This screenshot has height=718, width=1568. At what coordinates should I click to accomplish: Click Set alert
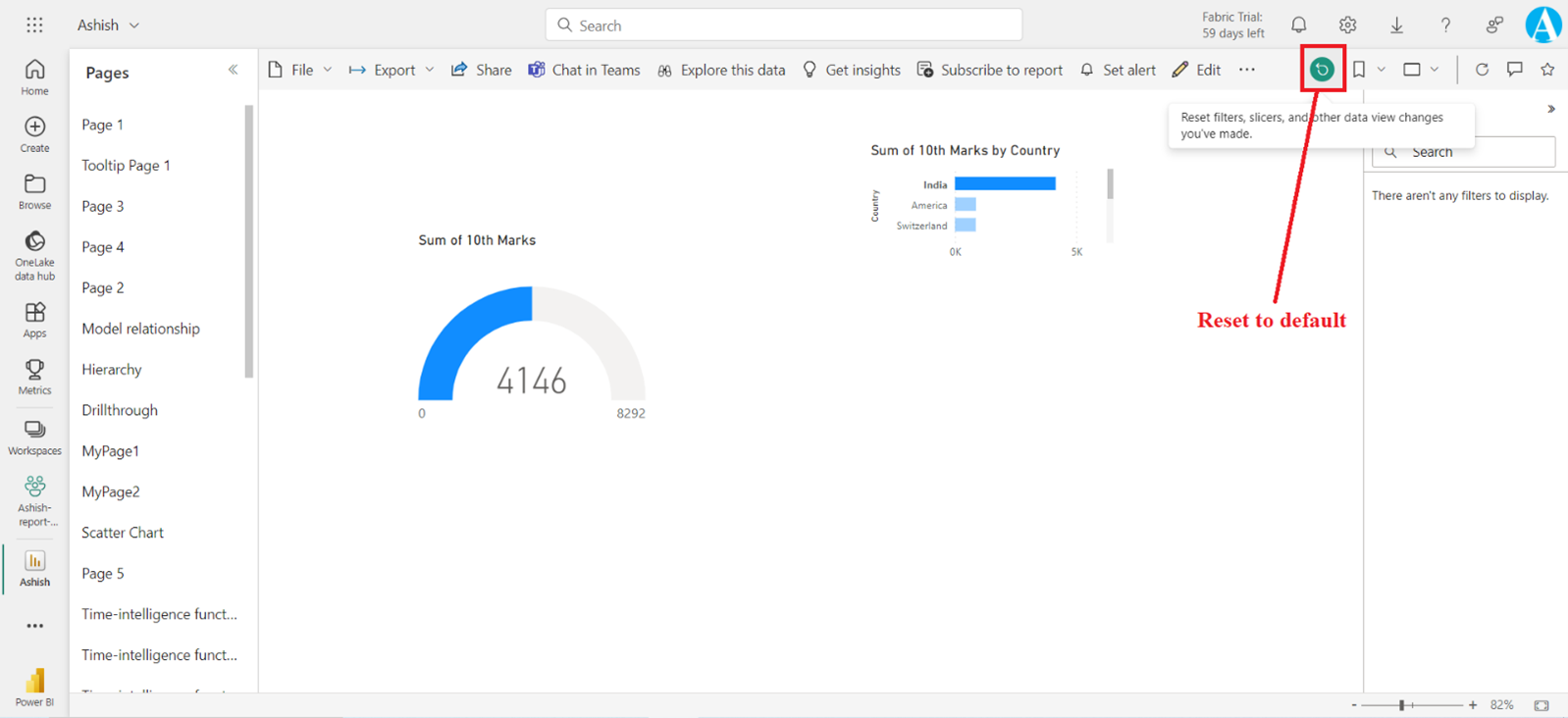(1118, 70)
